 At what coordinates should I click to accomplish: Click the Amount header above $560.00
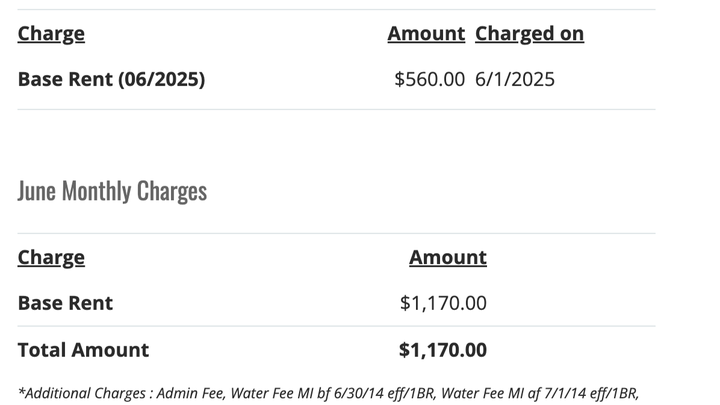click(426, 34)
